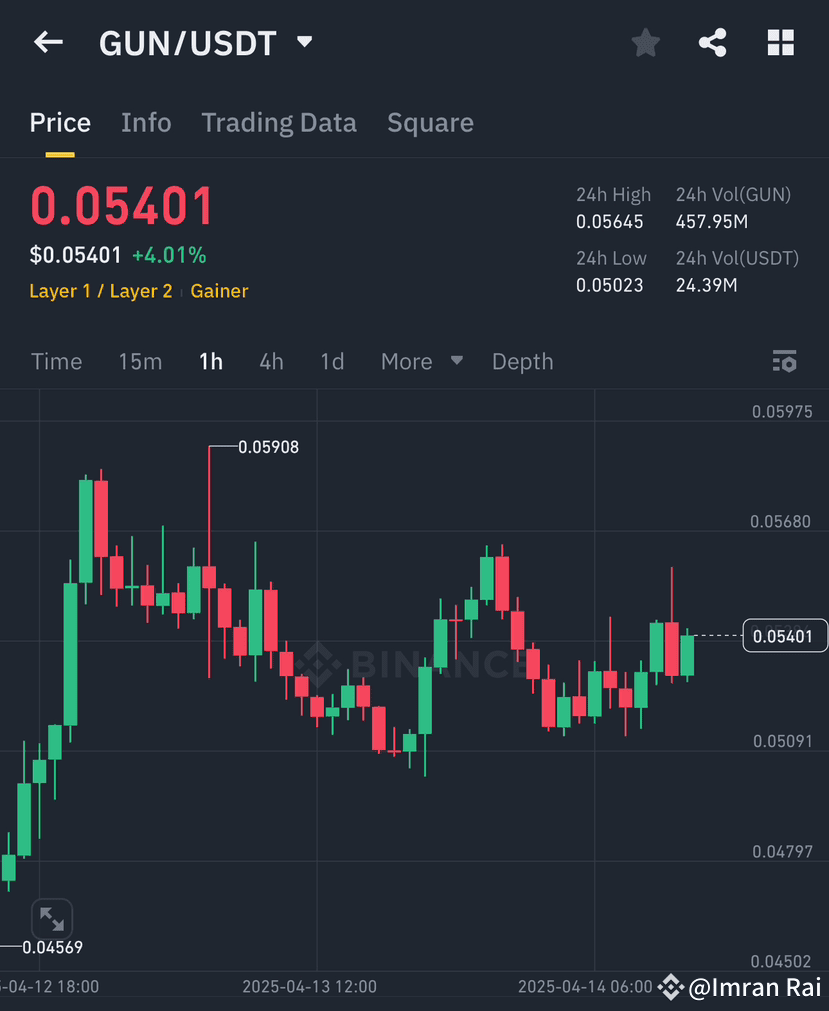Expand the chart to fullscreen
Image resolution: width=829 pixels, height=1011 pixels.
[x=51, y=918]
